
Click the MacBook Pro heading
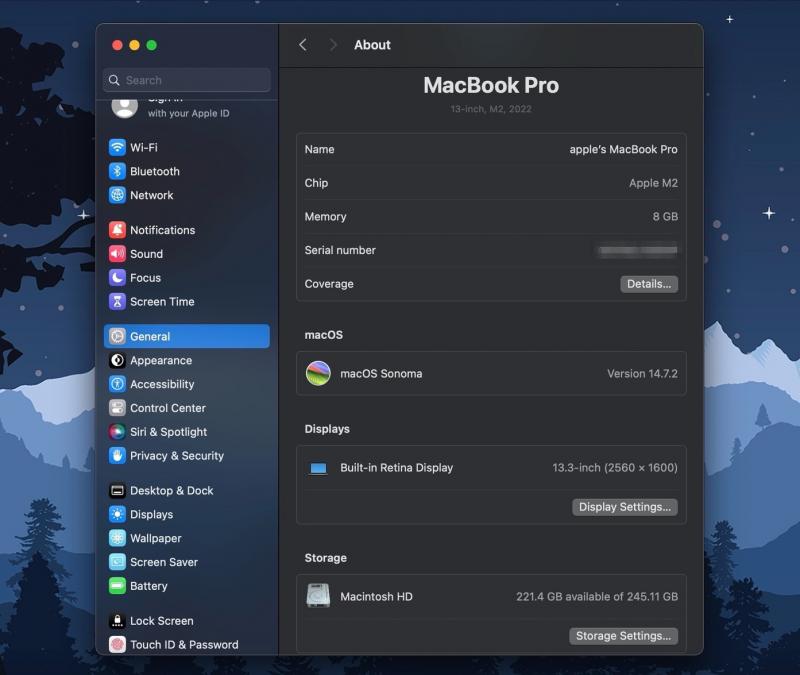[x=491, y=85]
